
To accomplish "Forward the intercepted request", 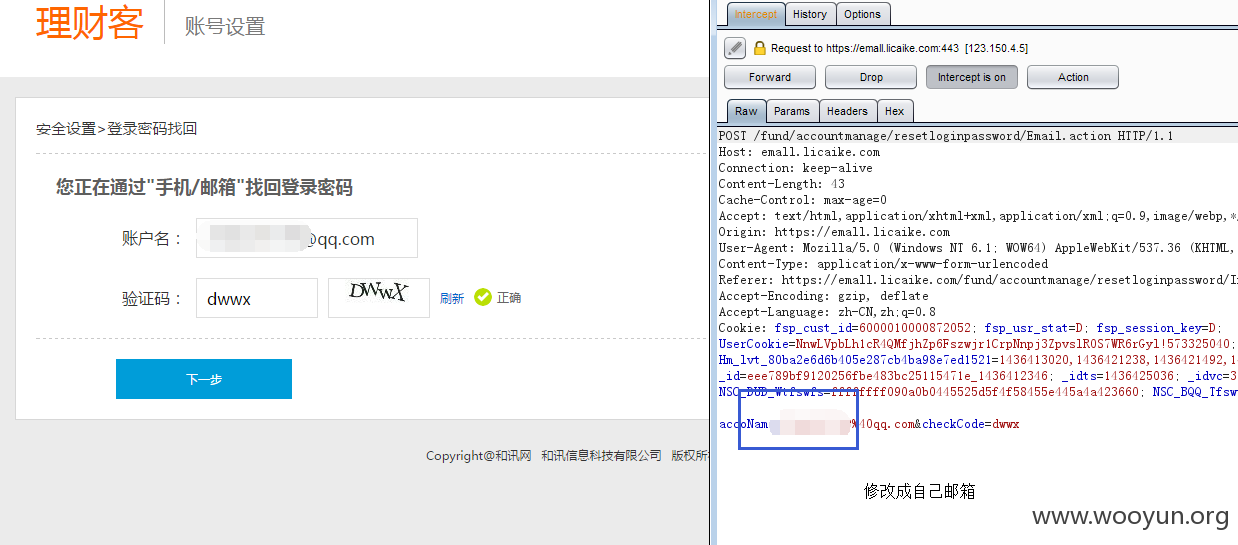I will [770, 77].
